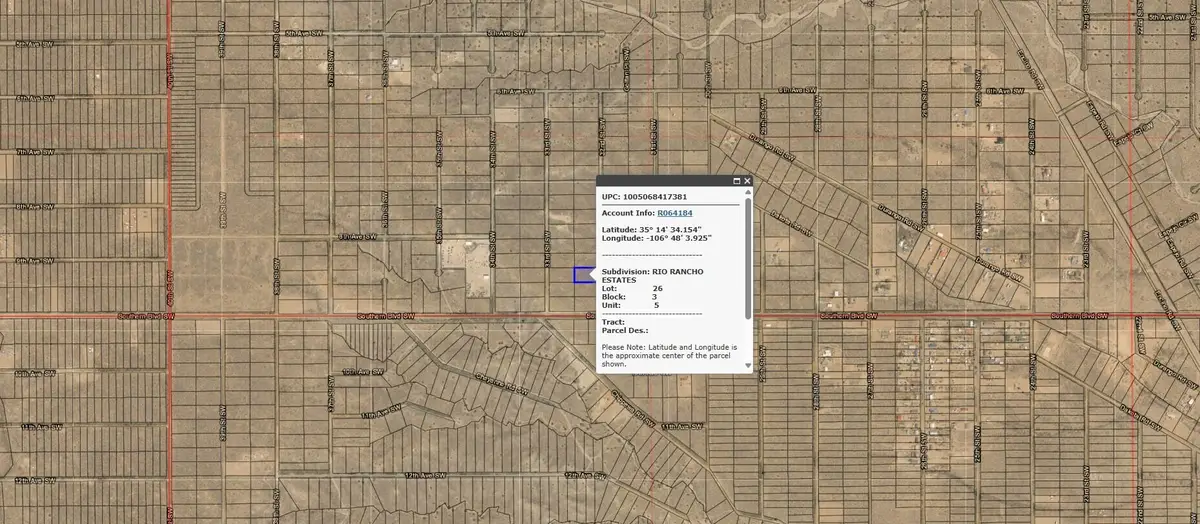The width and height of the screenshot is (1200, 524).
Task: Click the Parcel Des.: label
Action: (x=625, y=330)
